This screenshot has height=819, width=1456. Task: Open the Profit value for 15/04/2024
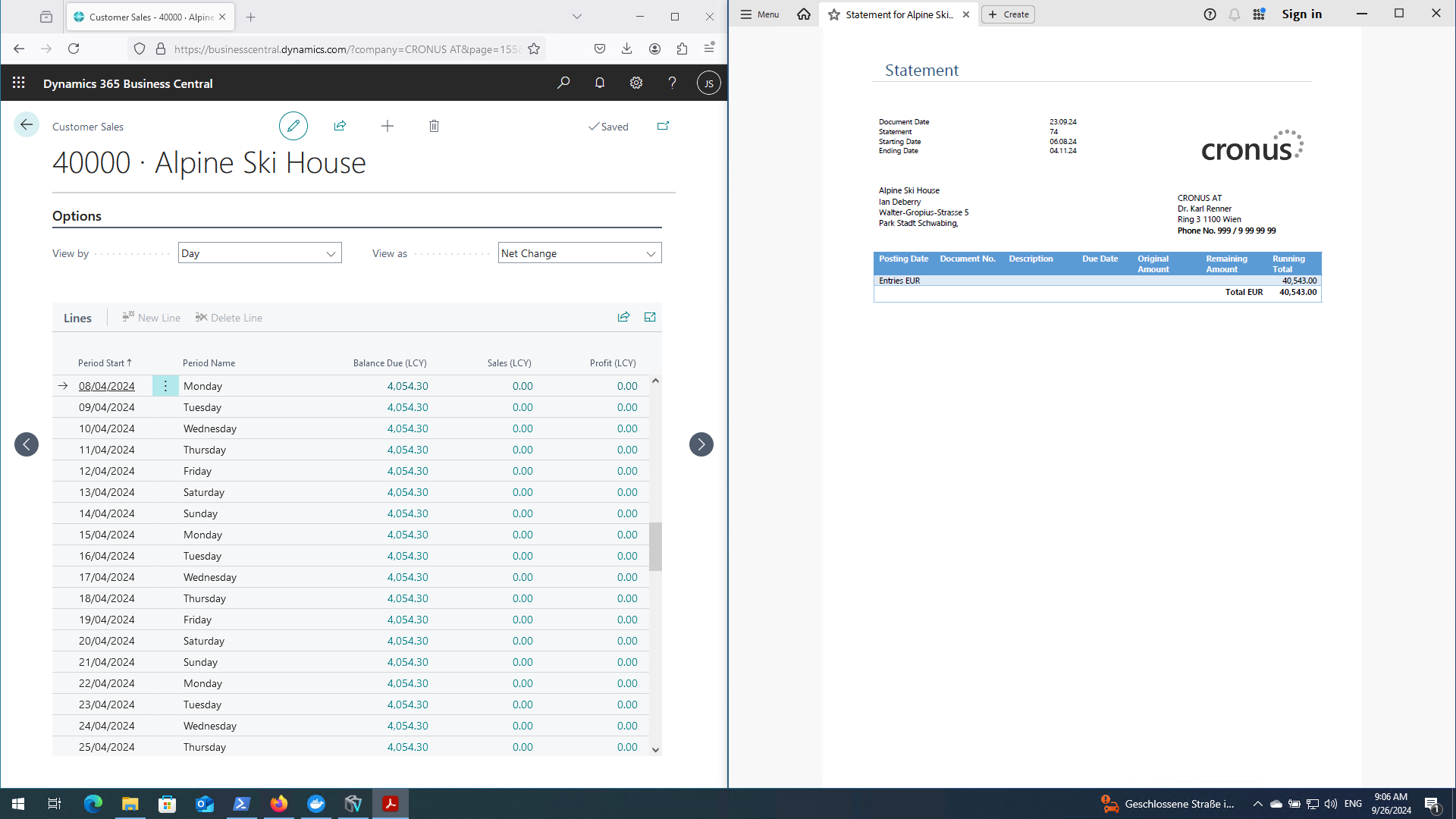[x=627, y=535]
